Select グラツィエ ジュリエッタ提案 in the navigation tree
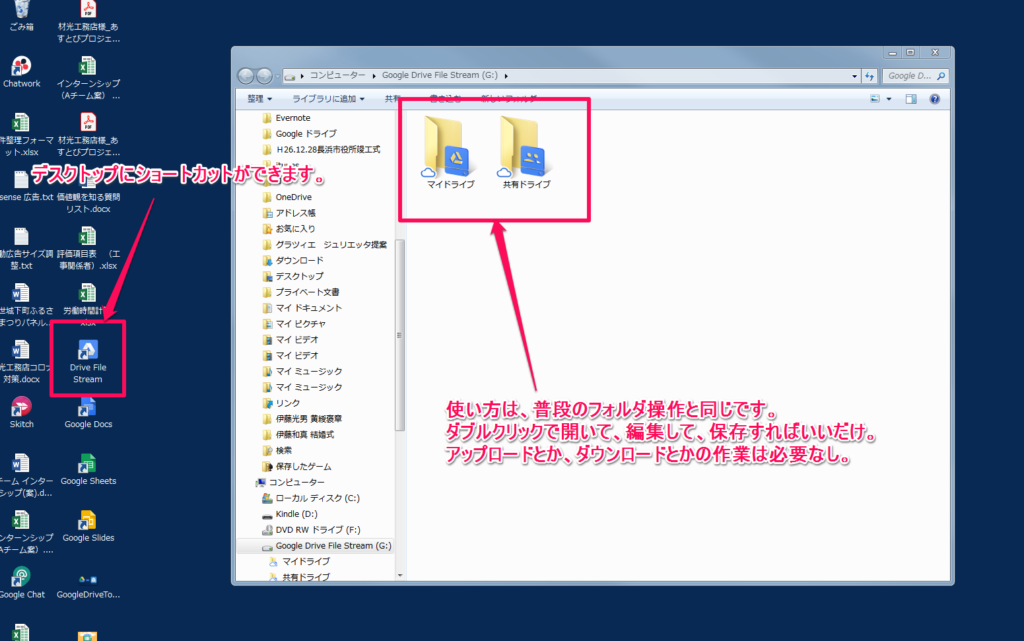 tap(331, 245)
